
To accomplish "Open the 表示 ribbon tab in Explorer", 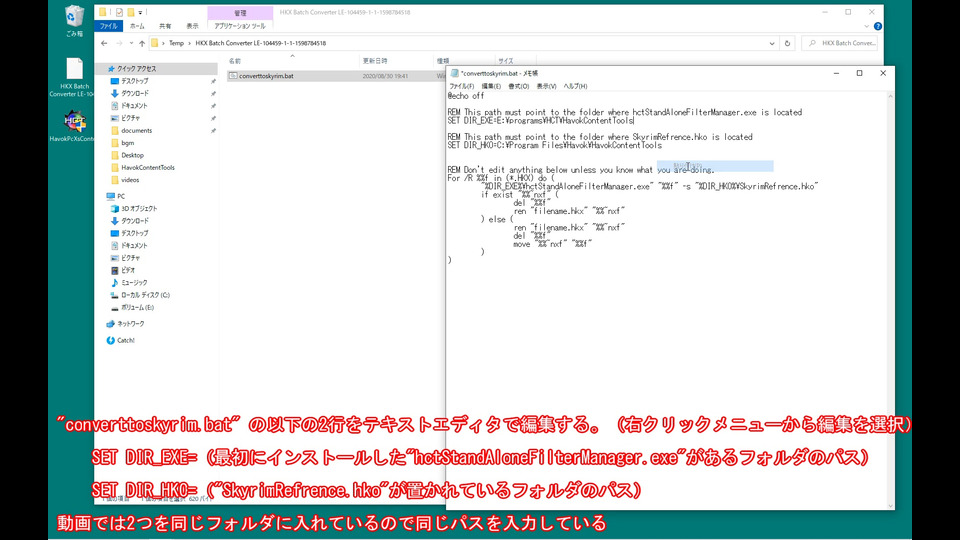I will (x=192, y=26).
